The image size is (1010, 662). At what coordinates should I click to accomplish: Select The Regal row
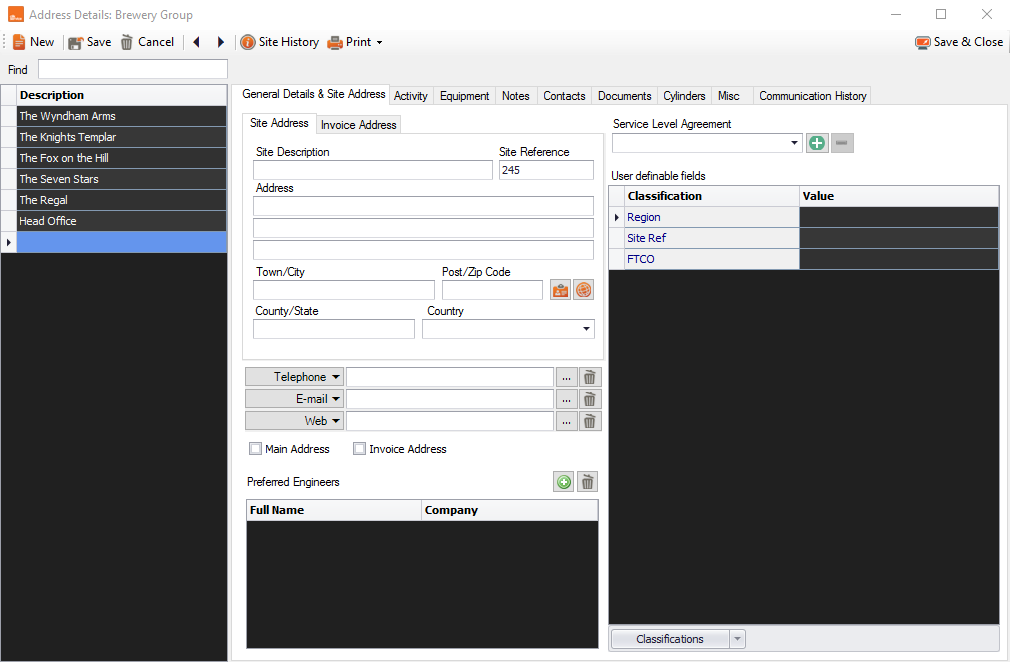tap(121, 200)
